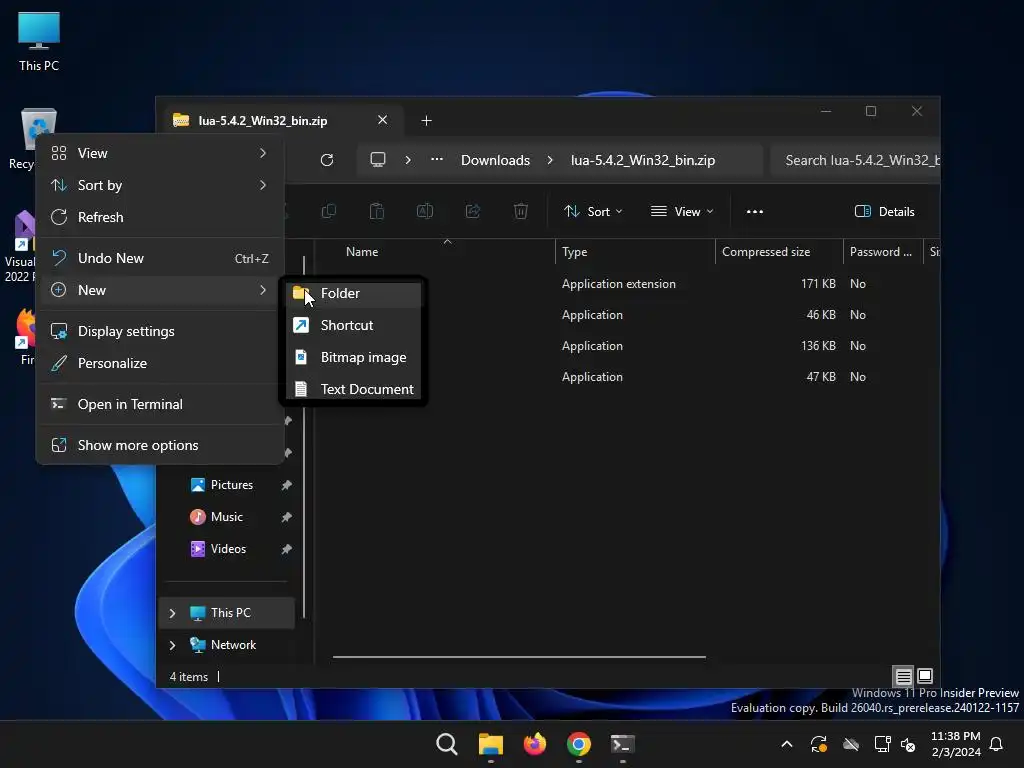Viewport: 1024px width, 768px height.
Task: Click the network tray icon
Action: 882,744
